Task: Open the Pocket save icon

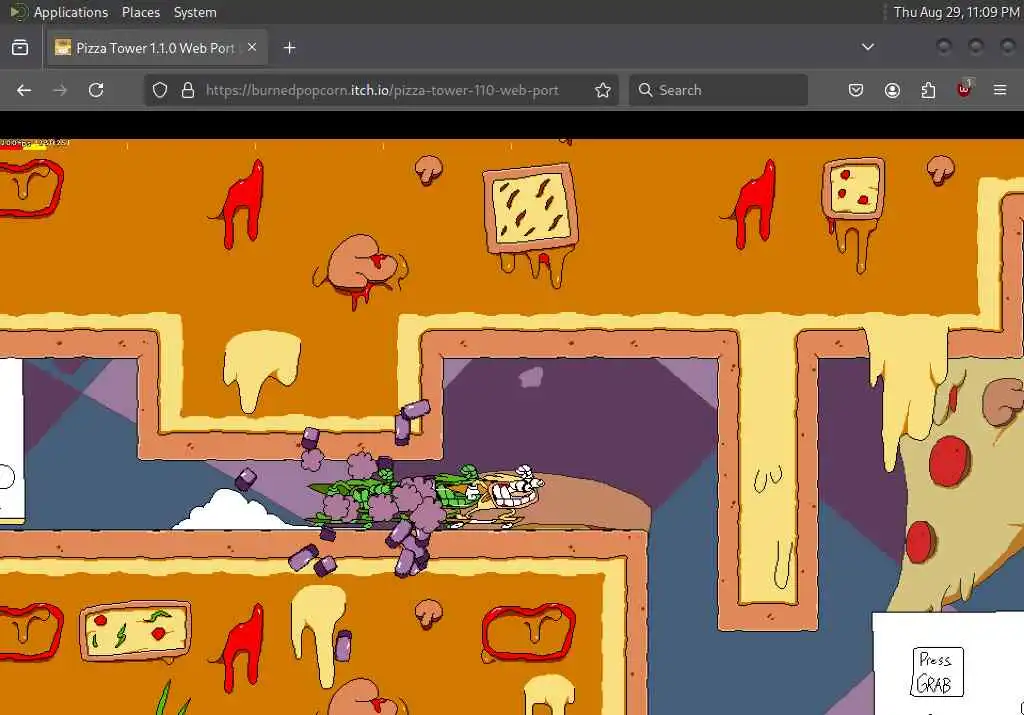Action: (856, 90)
